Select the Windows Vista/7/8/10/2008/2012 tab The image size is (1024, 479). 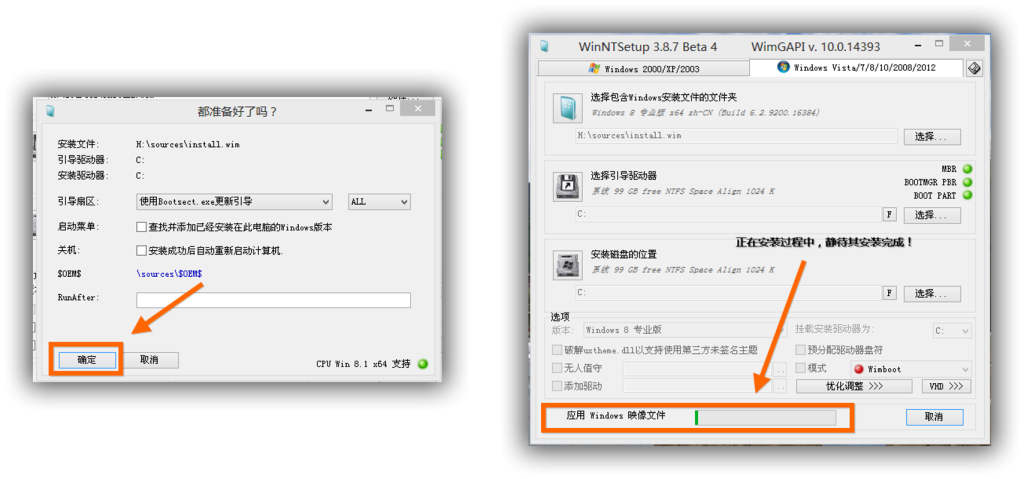click(x=856, y=68)
